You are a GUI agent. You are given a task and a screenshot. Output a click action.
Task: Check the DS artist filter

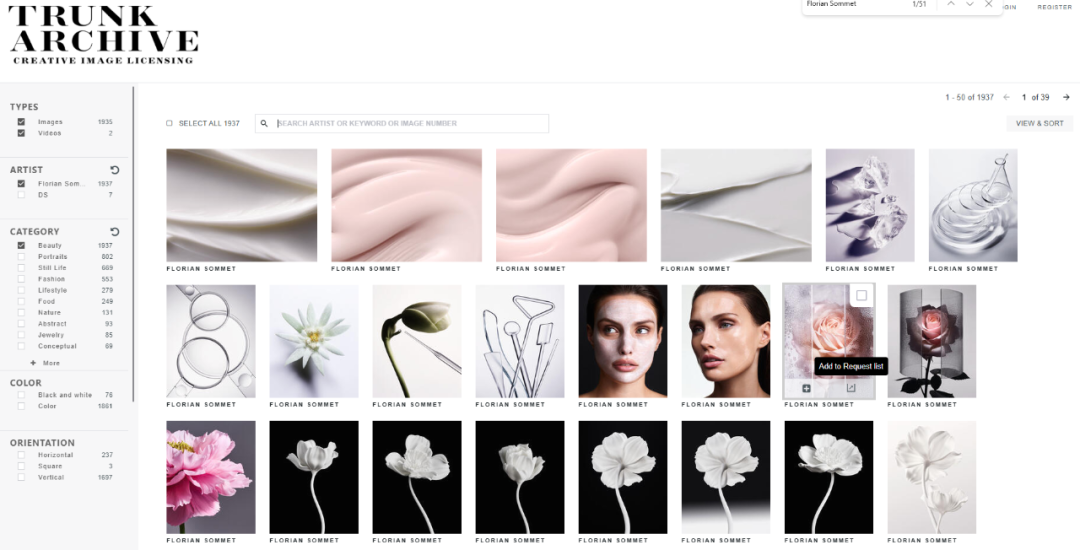tap(21, 195)
